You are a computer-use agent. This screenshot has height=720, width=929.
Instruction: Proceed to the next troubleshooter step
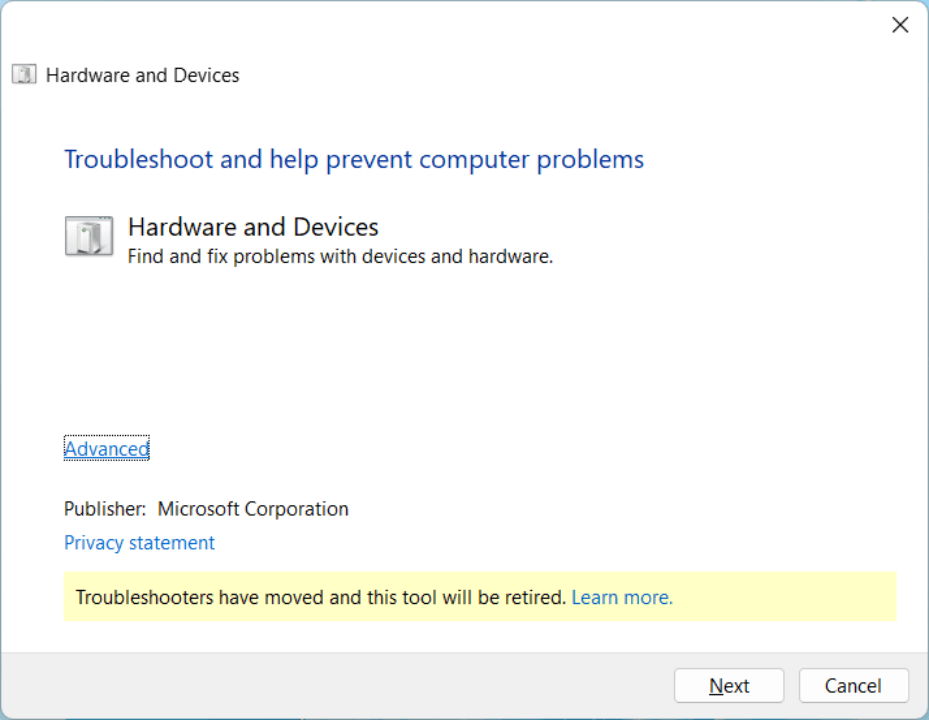[x=728, y=685]
